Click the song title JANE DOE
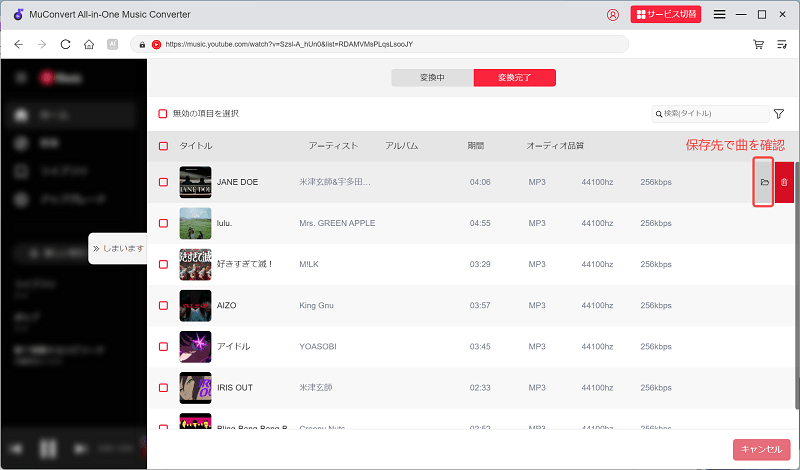This screenshot has width=800, height=470. tap(237, 182)
